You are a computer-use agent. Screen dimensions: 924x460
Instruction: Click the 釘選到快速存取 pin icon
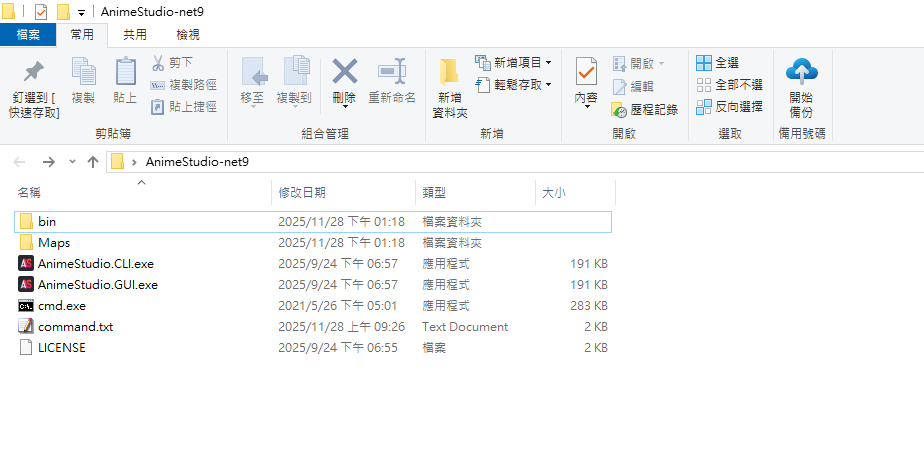click(x=34, y=73)
